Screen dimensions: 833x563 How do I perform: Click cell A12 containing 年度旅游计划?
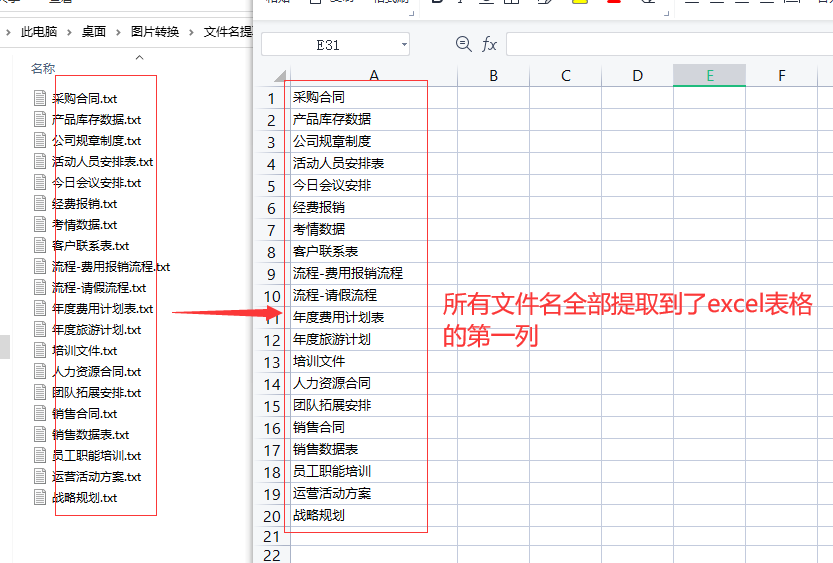(374, 340)
